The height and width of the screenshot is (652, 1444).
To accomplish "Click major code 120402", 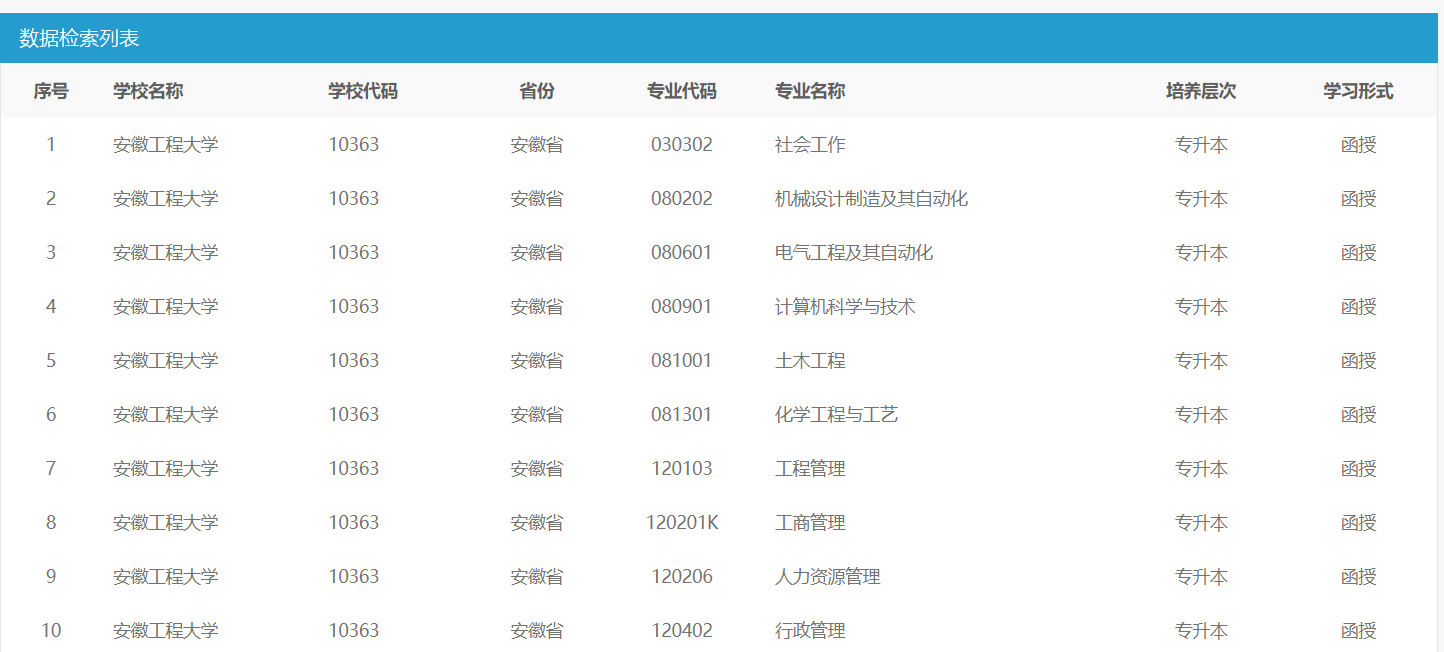I will click(x=682, y=631).
